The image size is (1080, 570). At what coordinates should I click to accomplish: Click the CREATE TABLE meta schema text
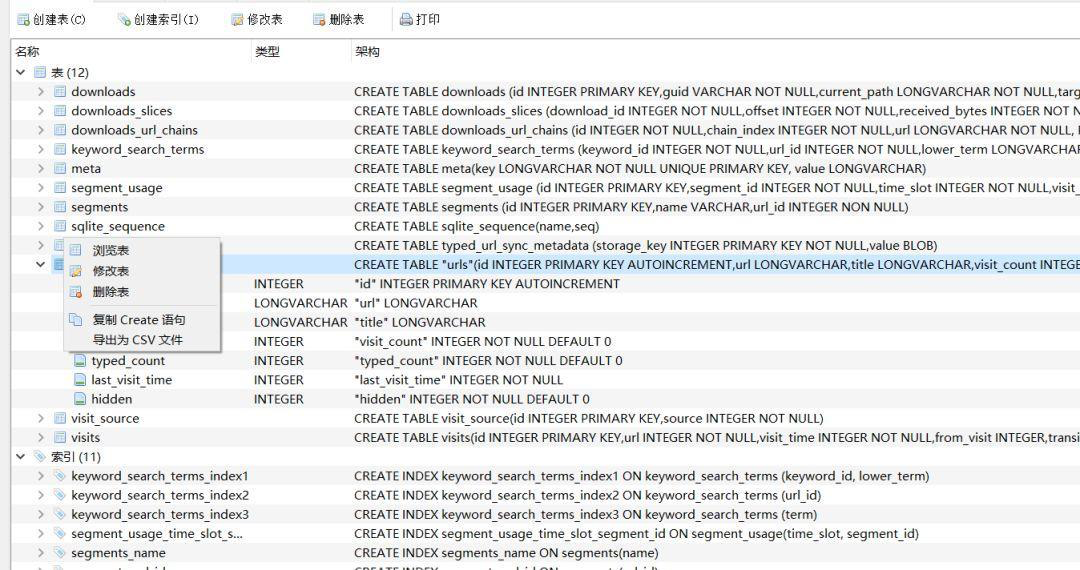coord(640,169)
